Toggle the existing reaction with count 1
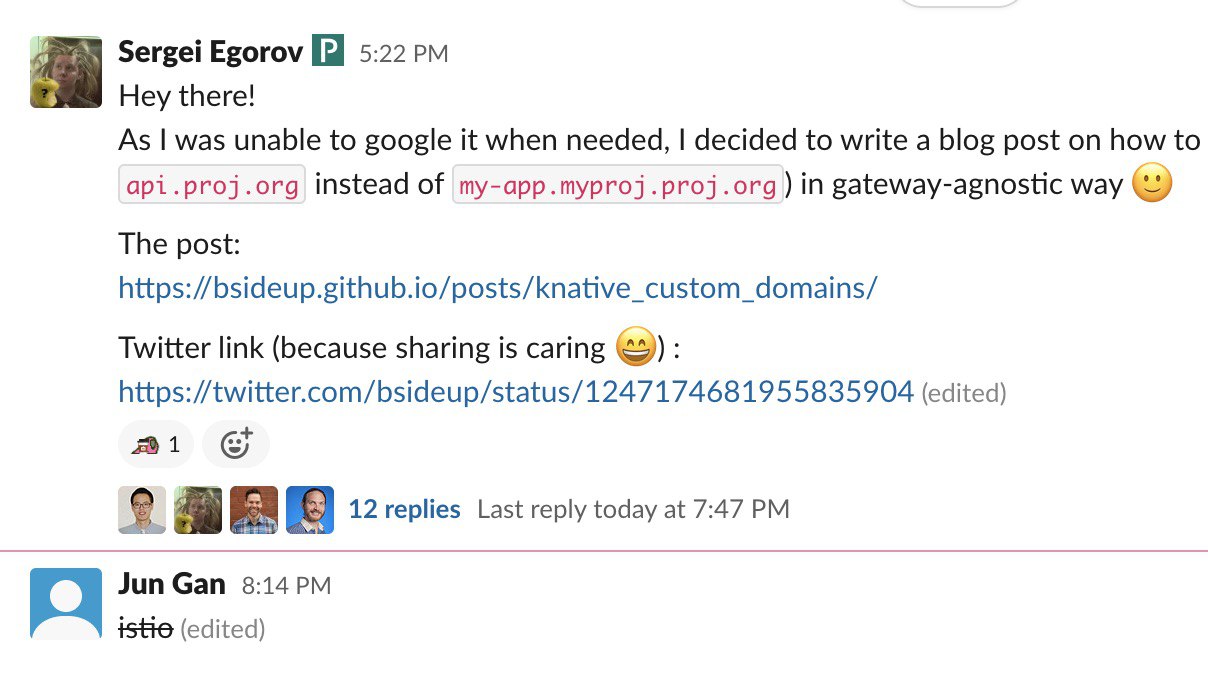 (x=156, y=444)
